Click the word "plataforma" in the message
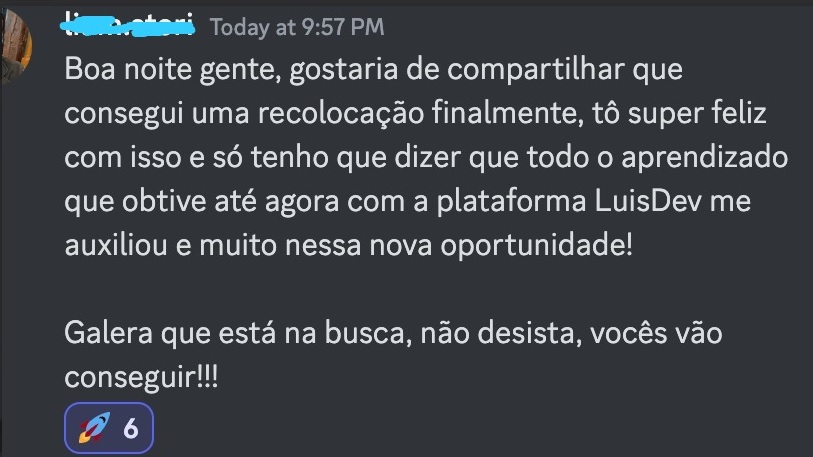813x457 pixels. (x=511, y=202)
